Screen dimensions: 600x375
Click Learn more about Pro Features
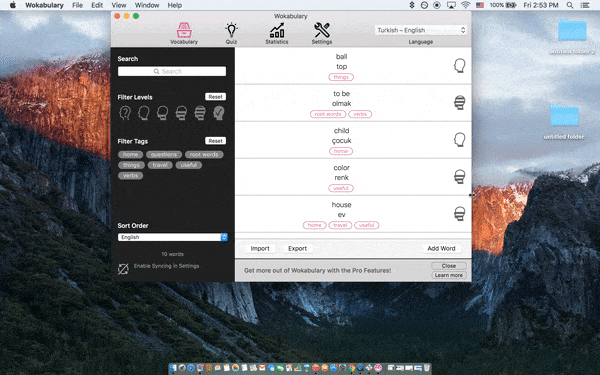click(449, 275)
